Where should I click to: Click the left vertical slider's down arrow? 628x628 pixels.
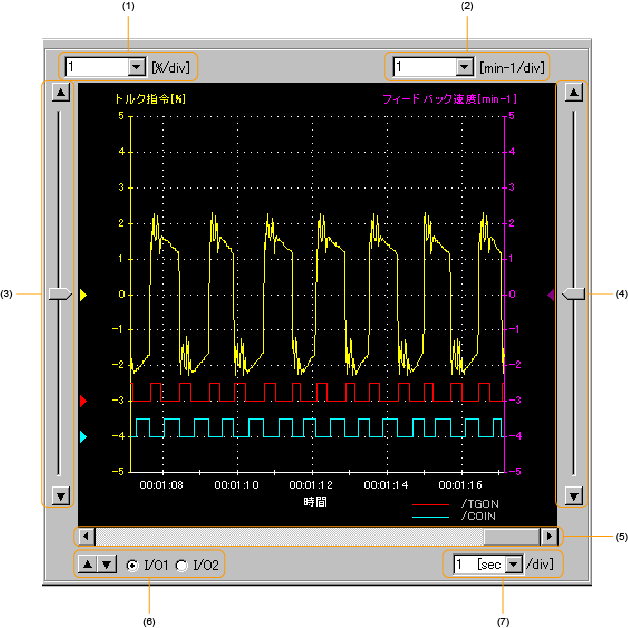60,496
